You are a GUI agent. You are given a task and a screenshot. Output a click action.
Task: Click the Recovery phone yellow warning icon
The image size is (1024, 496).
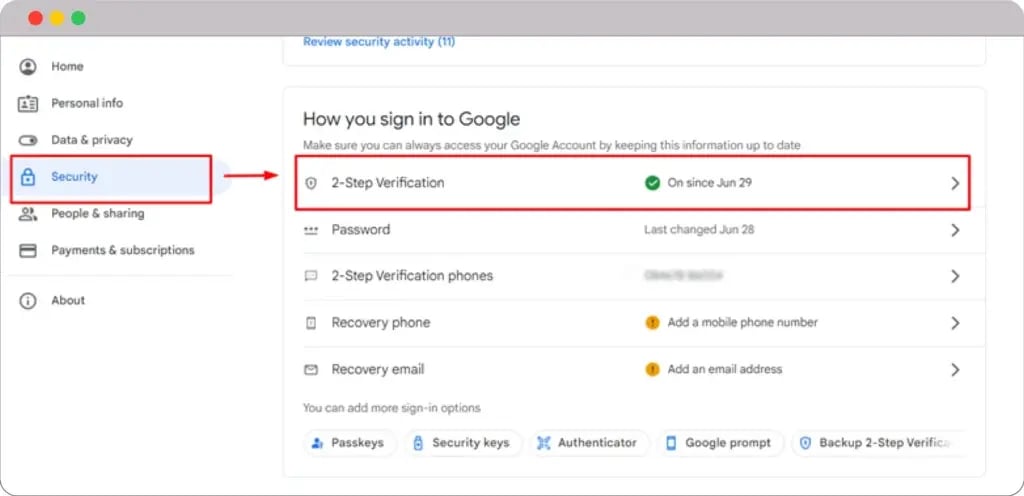pyautogui.click(x=652, y=322)
